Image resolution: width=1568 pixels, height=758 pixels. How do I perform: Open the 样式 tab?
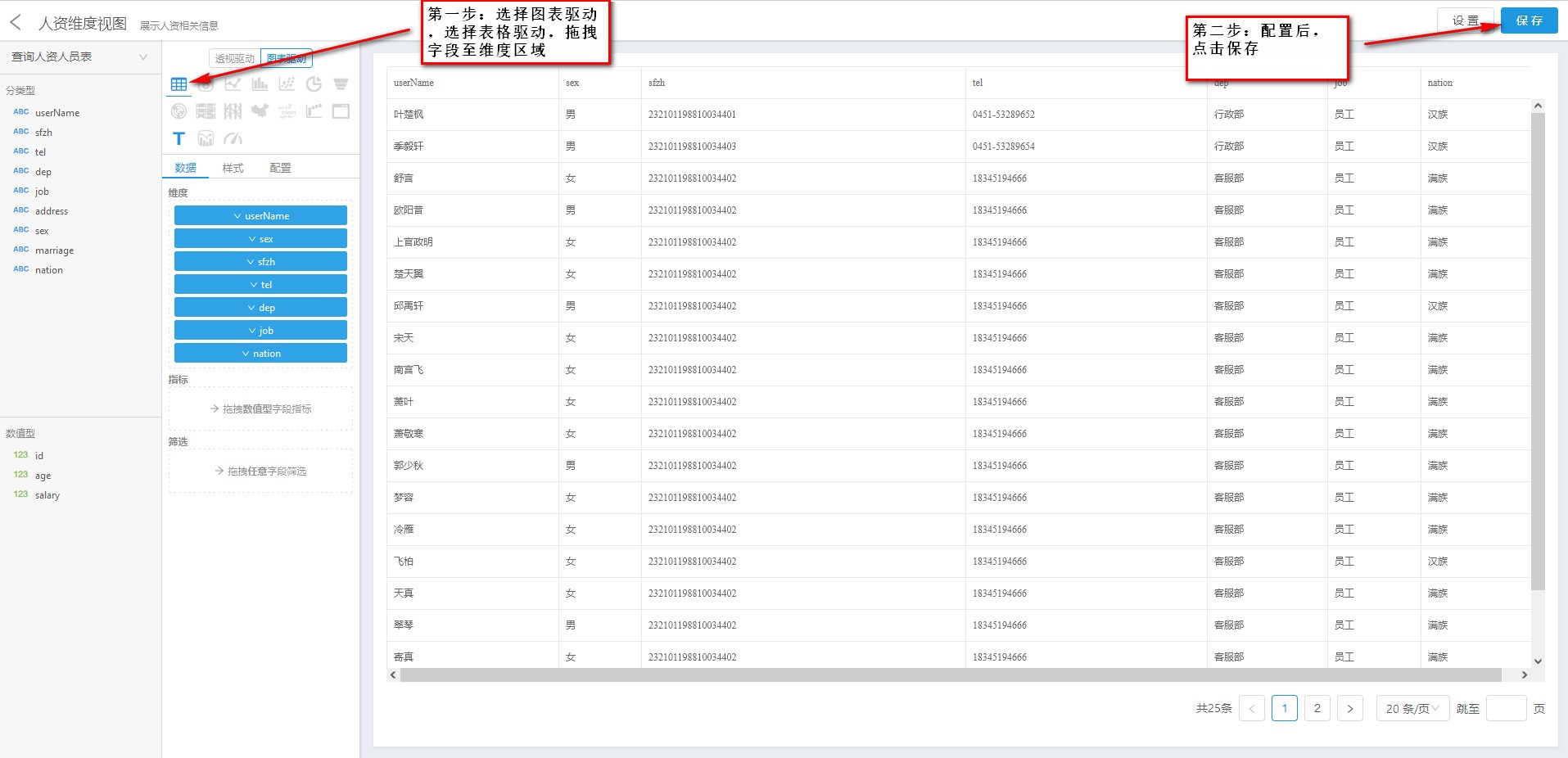(233, 168)
